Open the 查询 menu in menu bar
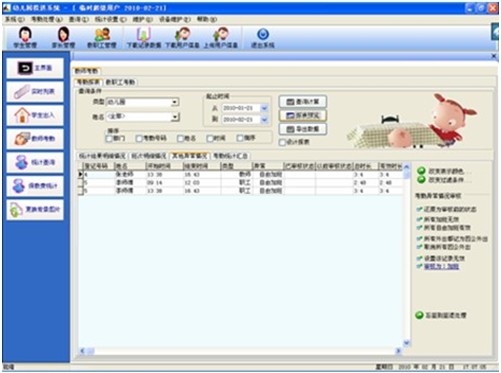This screenshot has height=373, width=501. pyautogui.click(x=79, y=20)
